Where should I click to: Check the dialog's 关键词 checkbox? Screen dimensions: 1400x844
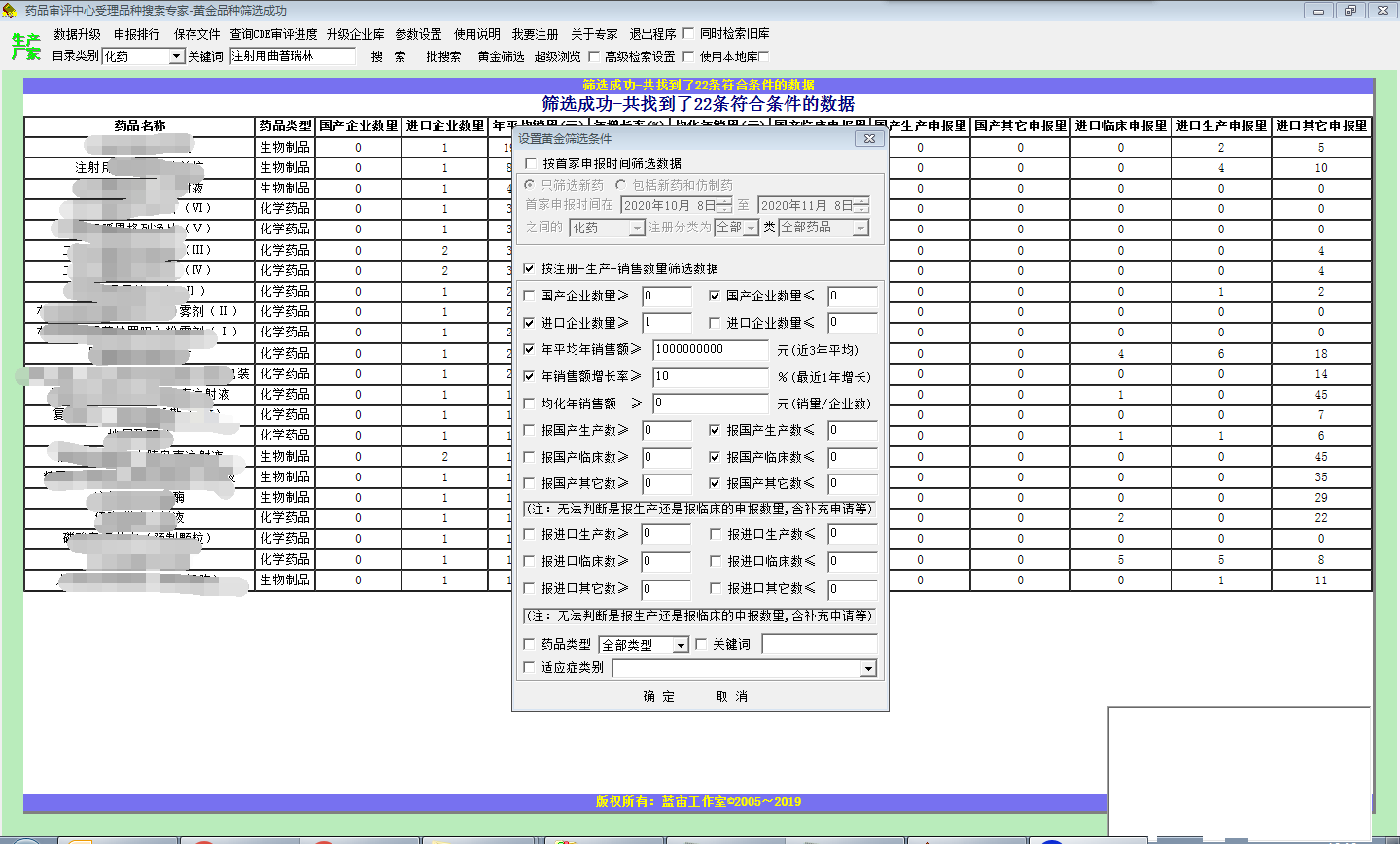701,644
